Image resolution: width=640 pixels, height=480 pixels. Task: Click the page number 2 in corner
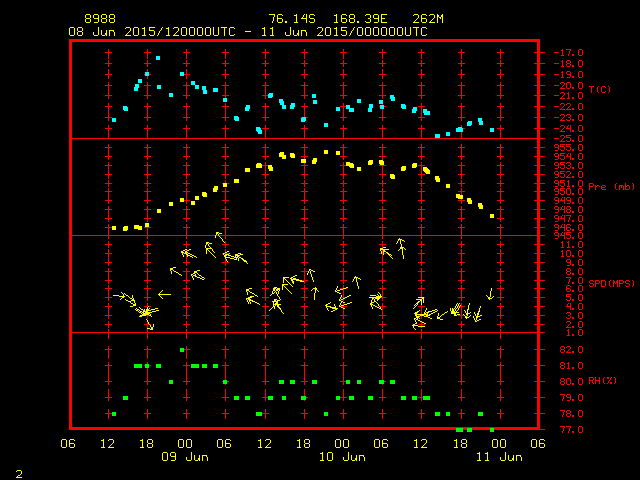pyautogui.click(x=19, y=474)
